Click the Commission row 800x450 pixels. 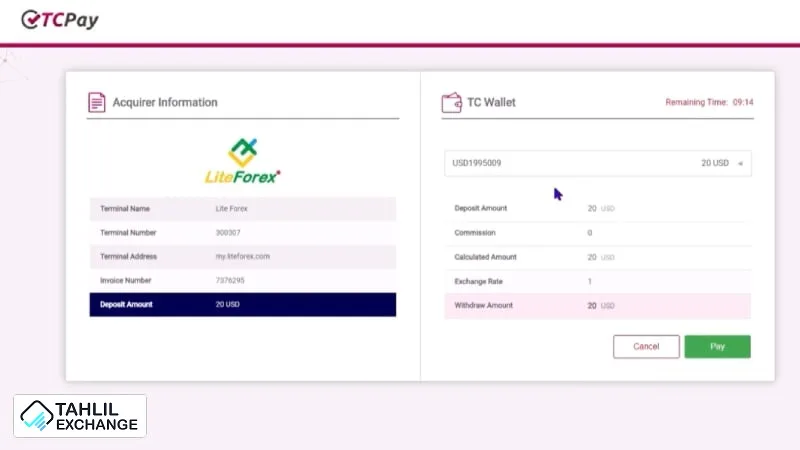[x=597, y=233]
